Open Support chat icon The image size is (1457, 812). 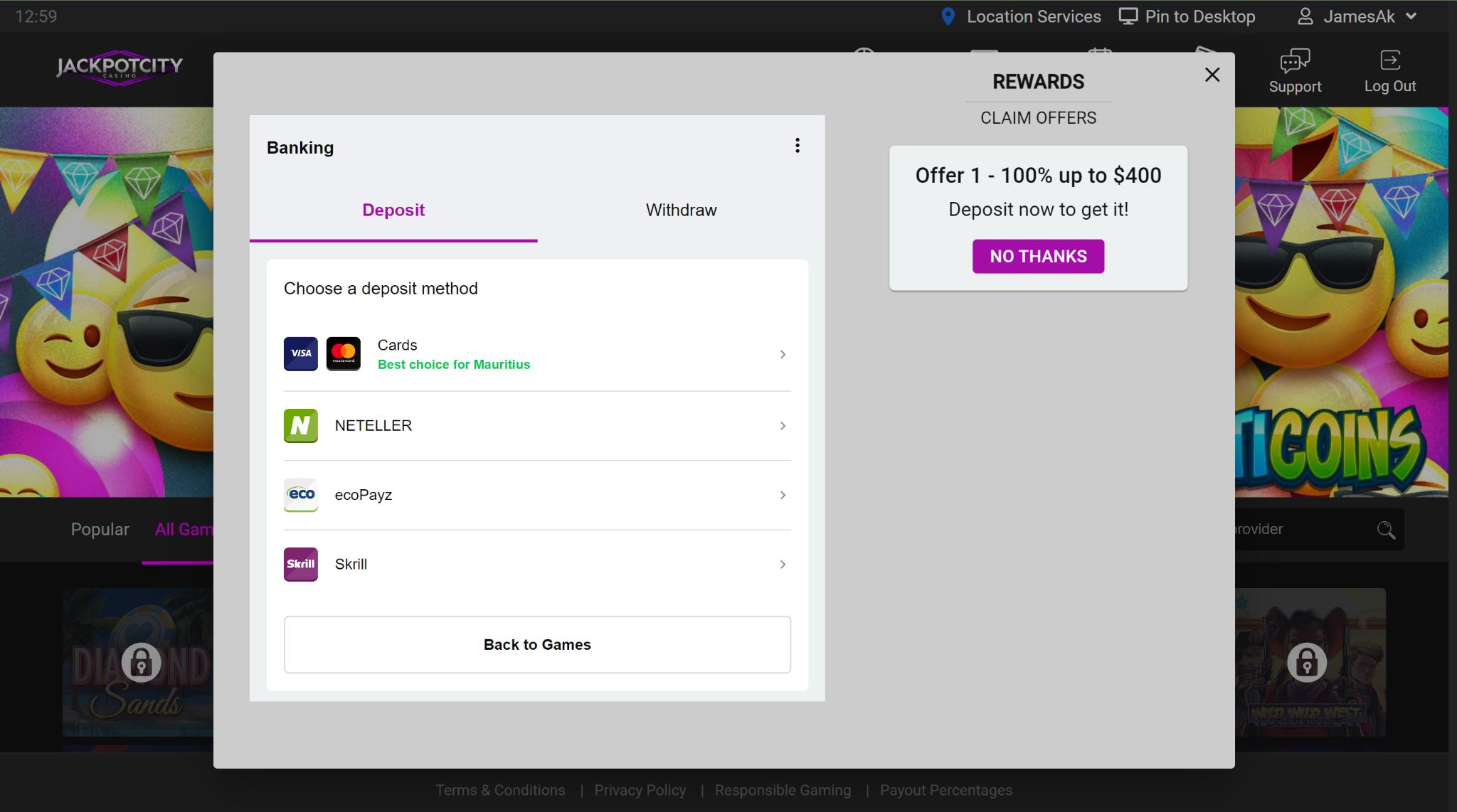1295,61
